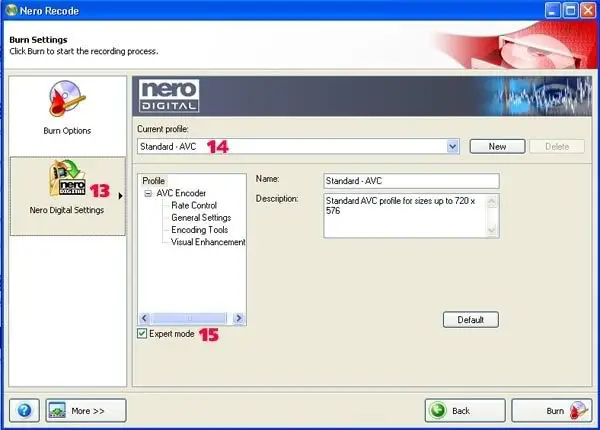Click the green Back arrow icon
The height and width of the screenshot is (430, 600).
pos(438,410)
